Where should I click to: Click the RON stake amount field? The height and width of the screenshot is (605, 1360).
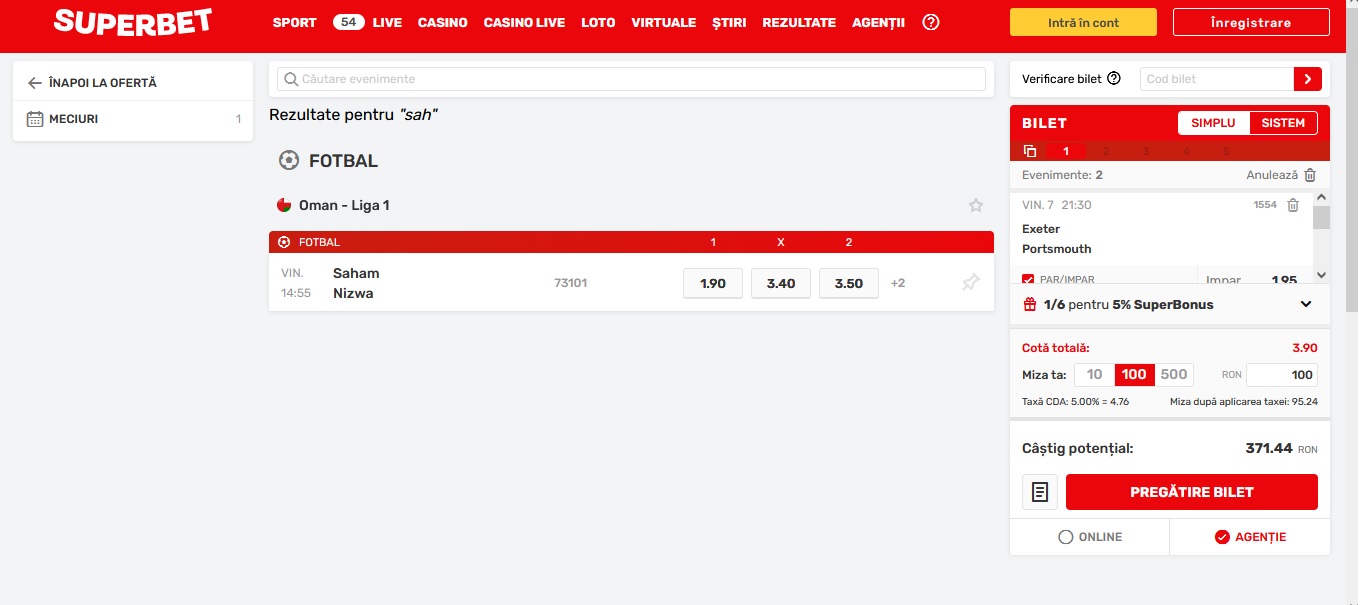point(1282,375)
